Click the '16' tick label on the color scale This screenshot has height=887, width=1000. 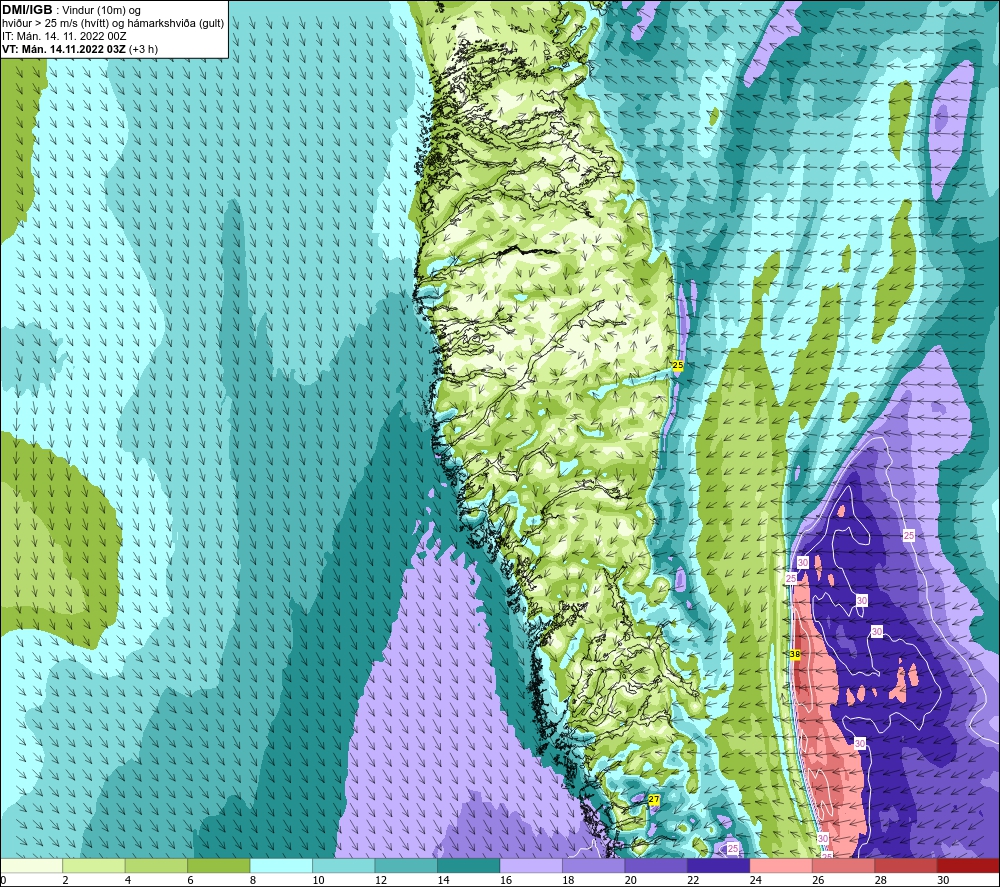[x=506, y=880]
